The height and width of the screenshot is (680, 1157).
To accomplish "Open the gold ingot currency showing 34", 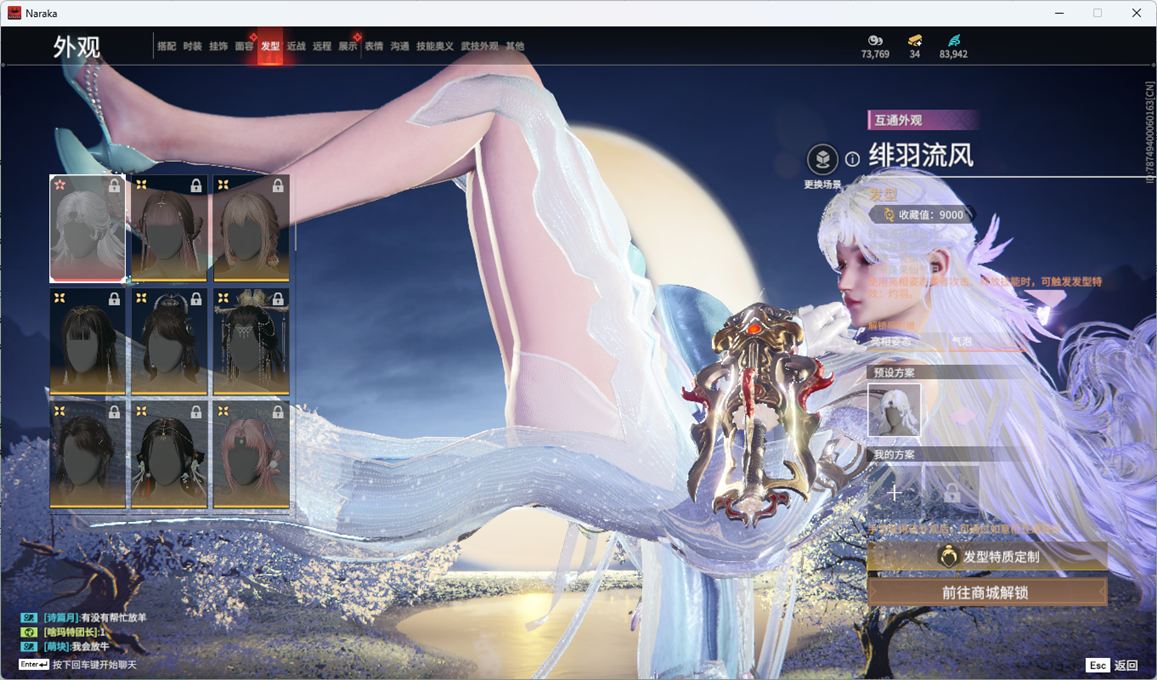I will pyautogui.click(x=915, y=41).
